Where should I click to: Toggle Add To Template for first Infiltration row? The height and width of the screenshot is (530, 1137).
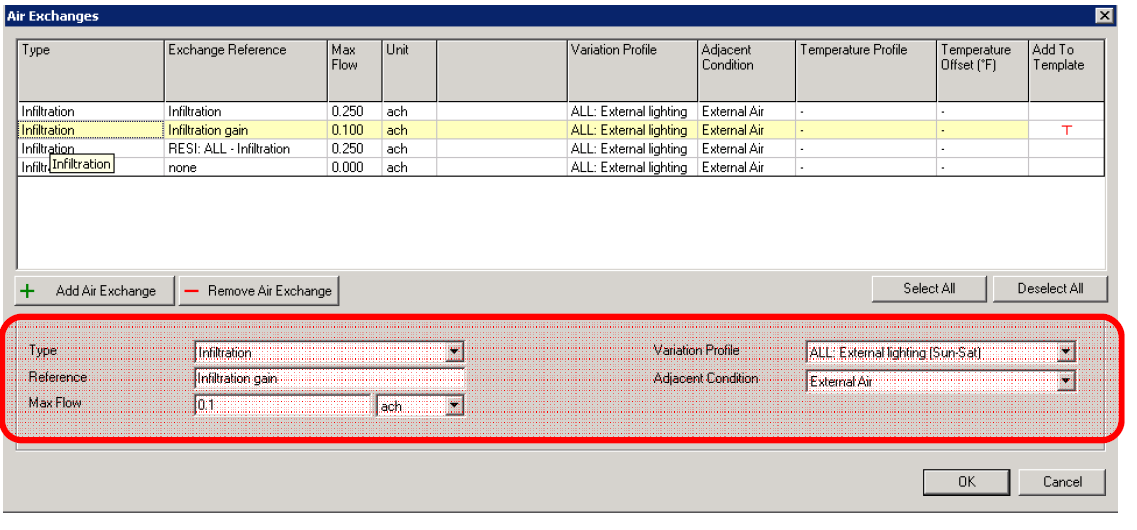[1066, 112]
